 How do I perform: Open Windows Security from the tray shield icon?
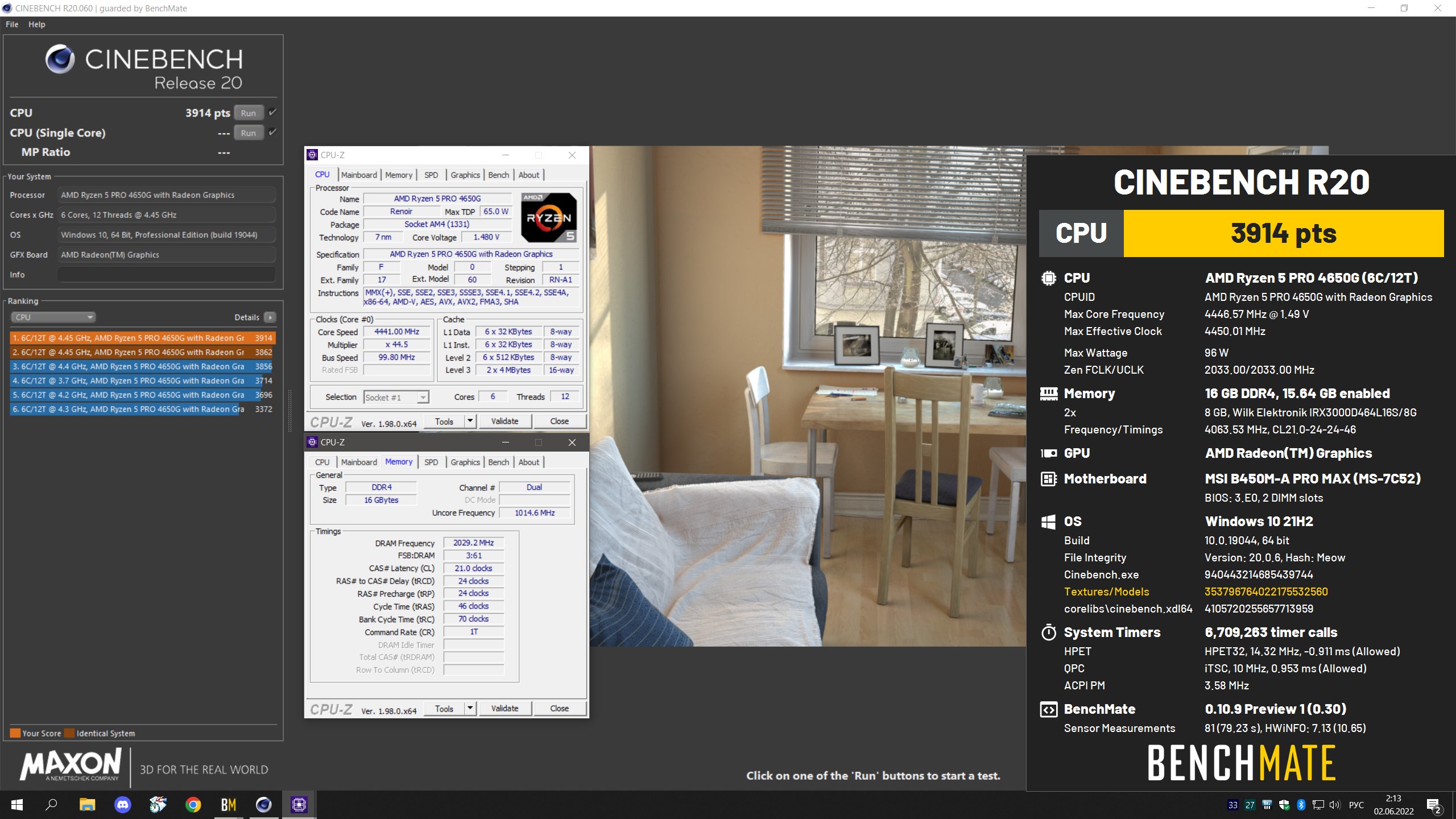coord(1284,805)
